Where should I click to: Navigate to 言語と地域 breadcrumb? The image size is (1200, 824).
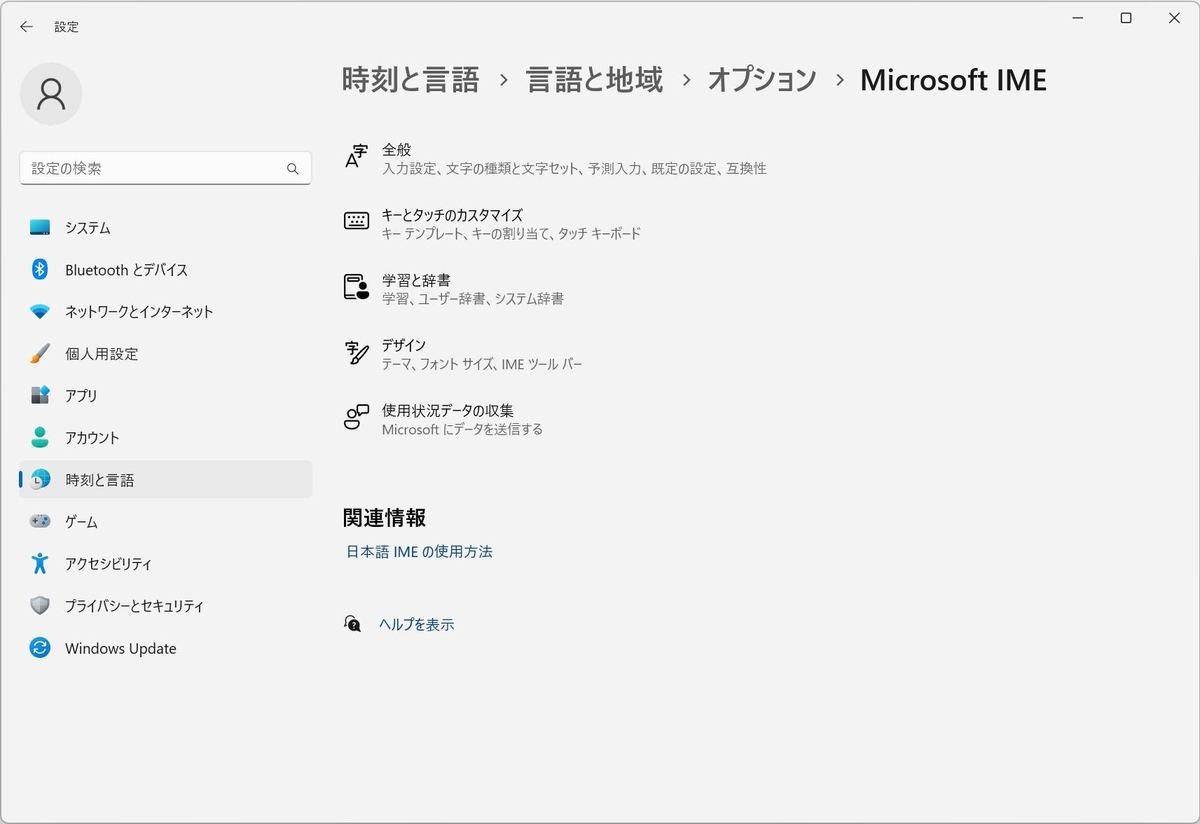[595, 80]
